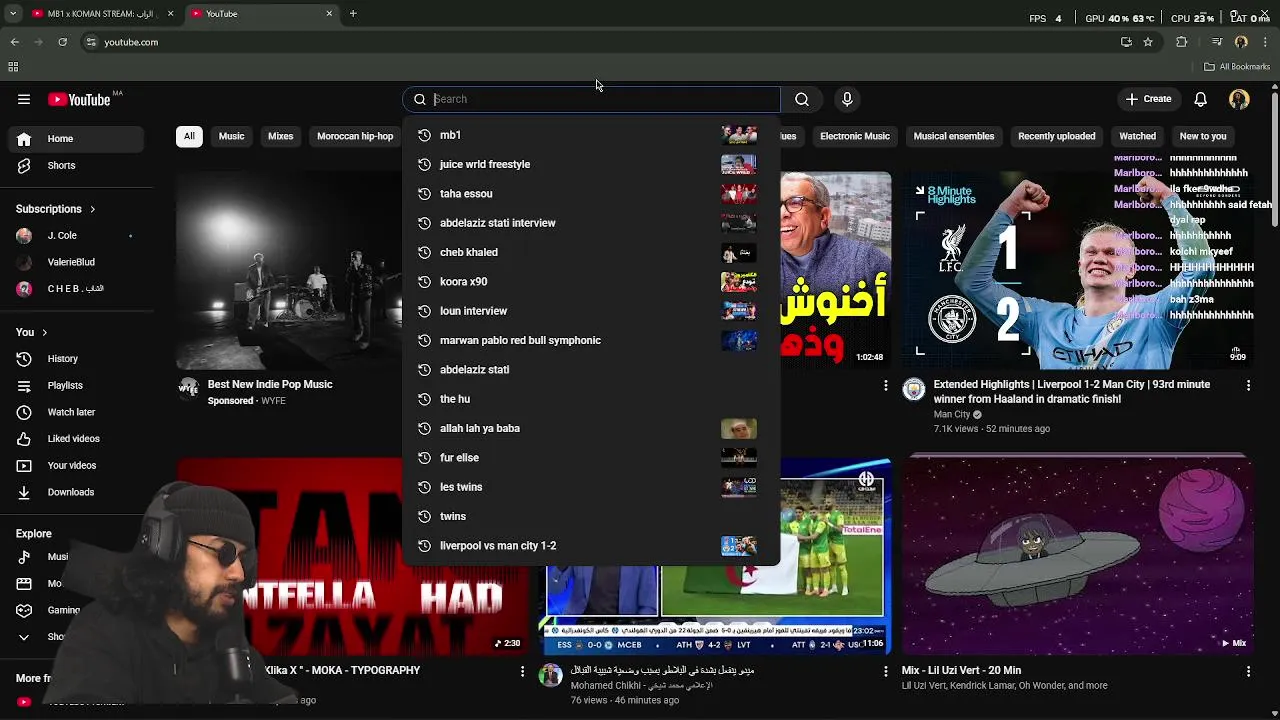Open options for Liverpool highlights video
1280x720 pixels.
[x=1248, y=385]
